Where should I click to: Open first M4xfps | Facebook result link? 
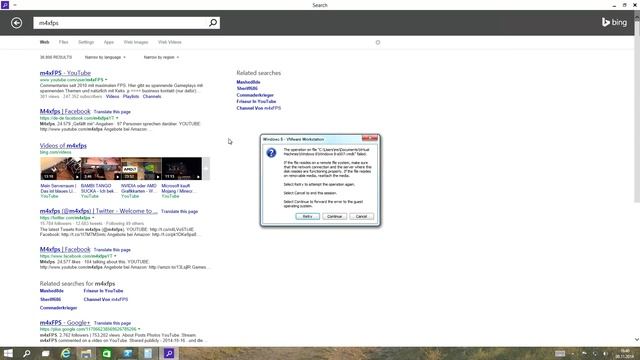[65, 111]
